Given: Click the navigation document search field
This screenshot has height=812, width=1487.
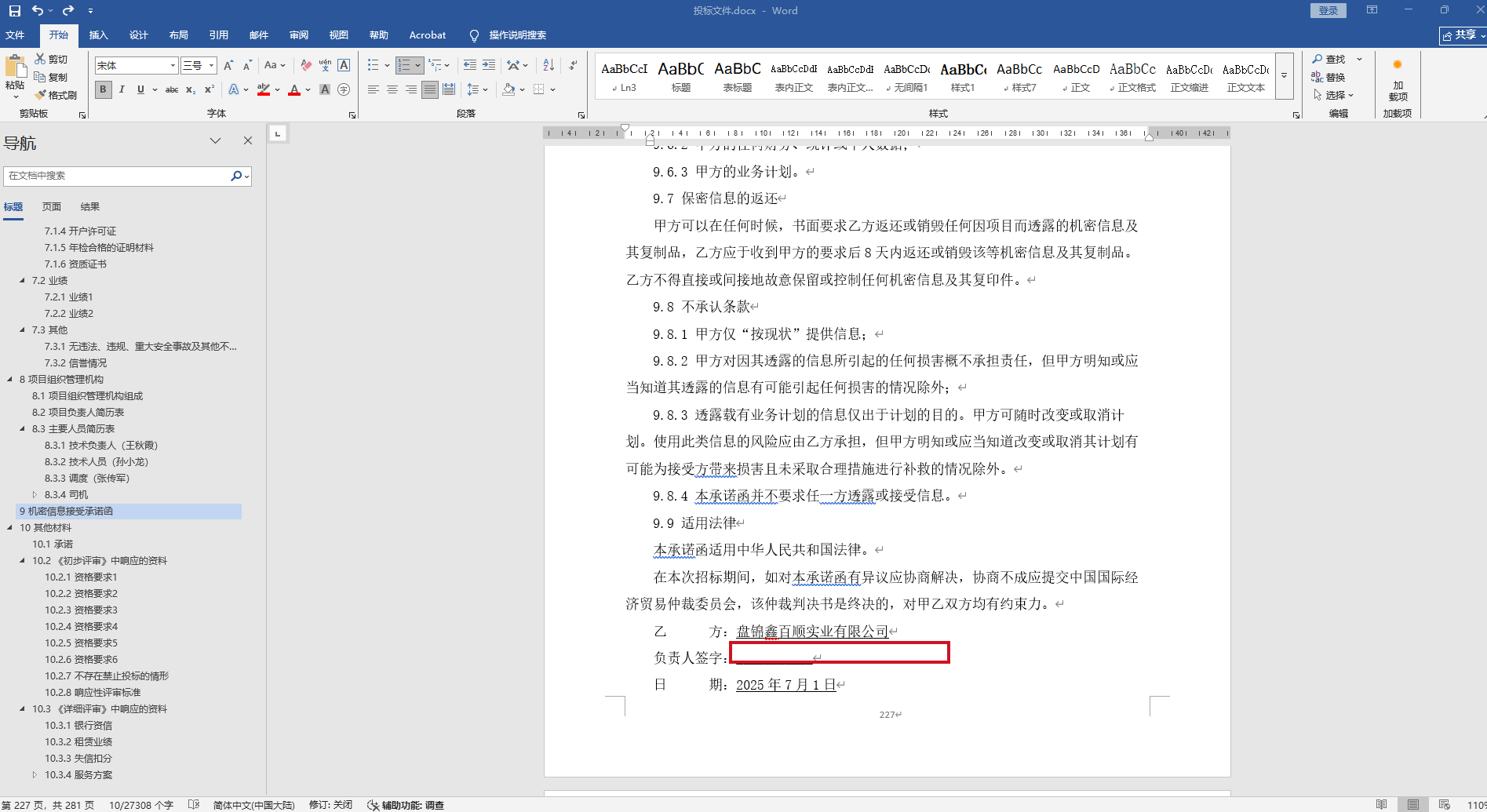Looking at the screenshot, I should click(x=116, y=177).
